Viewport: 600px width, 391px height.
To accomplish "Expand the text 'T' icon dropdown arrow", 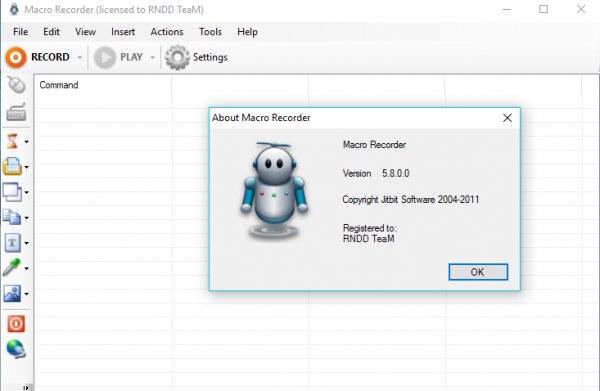I will tap(26, 243).
